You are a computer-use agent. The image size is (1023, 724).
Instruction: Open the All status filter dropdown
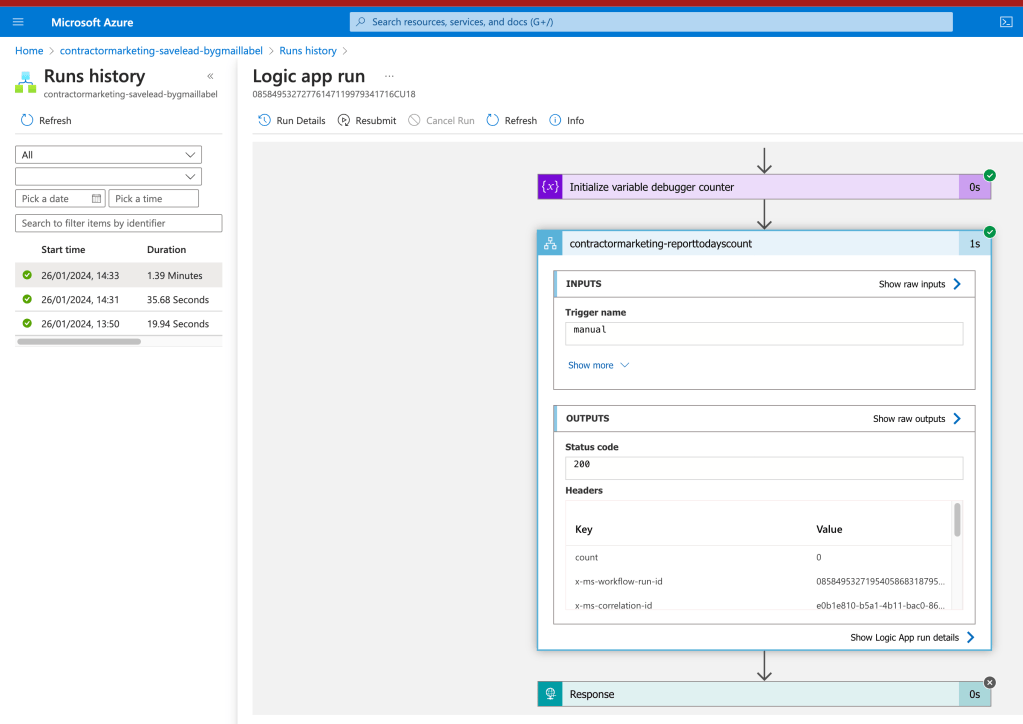108,155
